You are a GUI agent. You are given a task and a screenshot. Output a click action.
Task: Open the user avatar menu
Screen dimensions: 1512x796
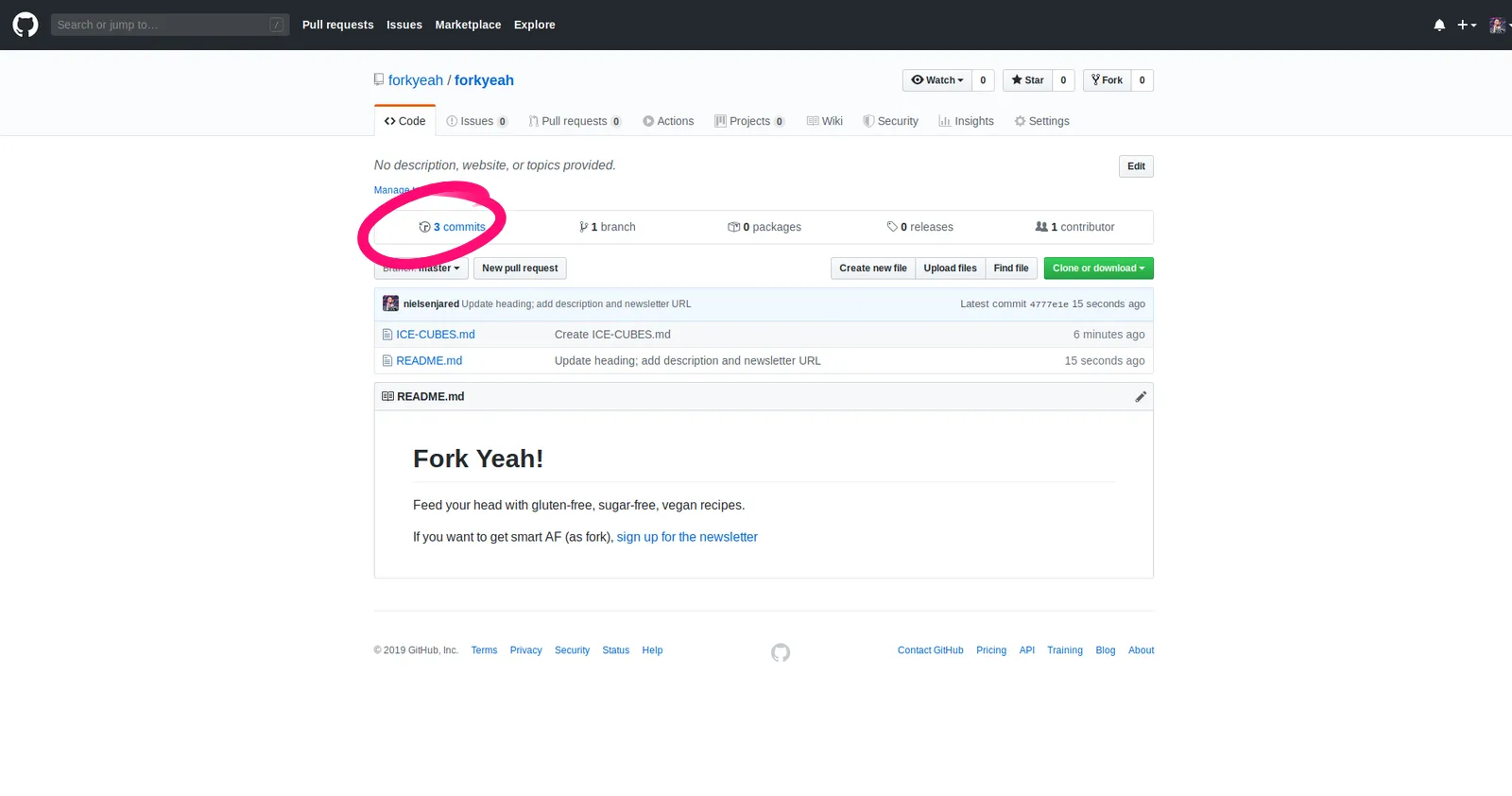tap(1499, 25)
